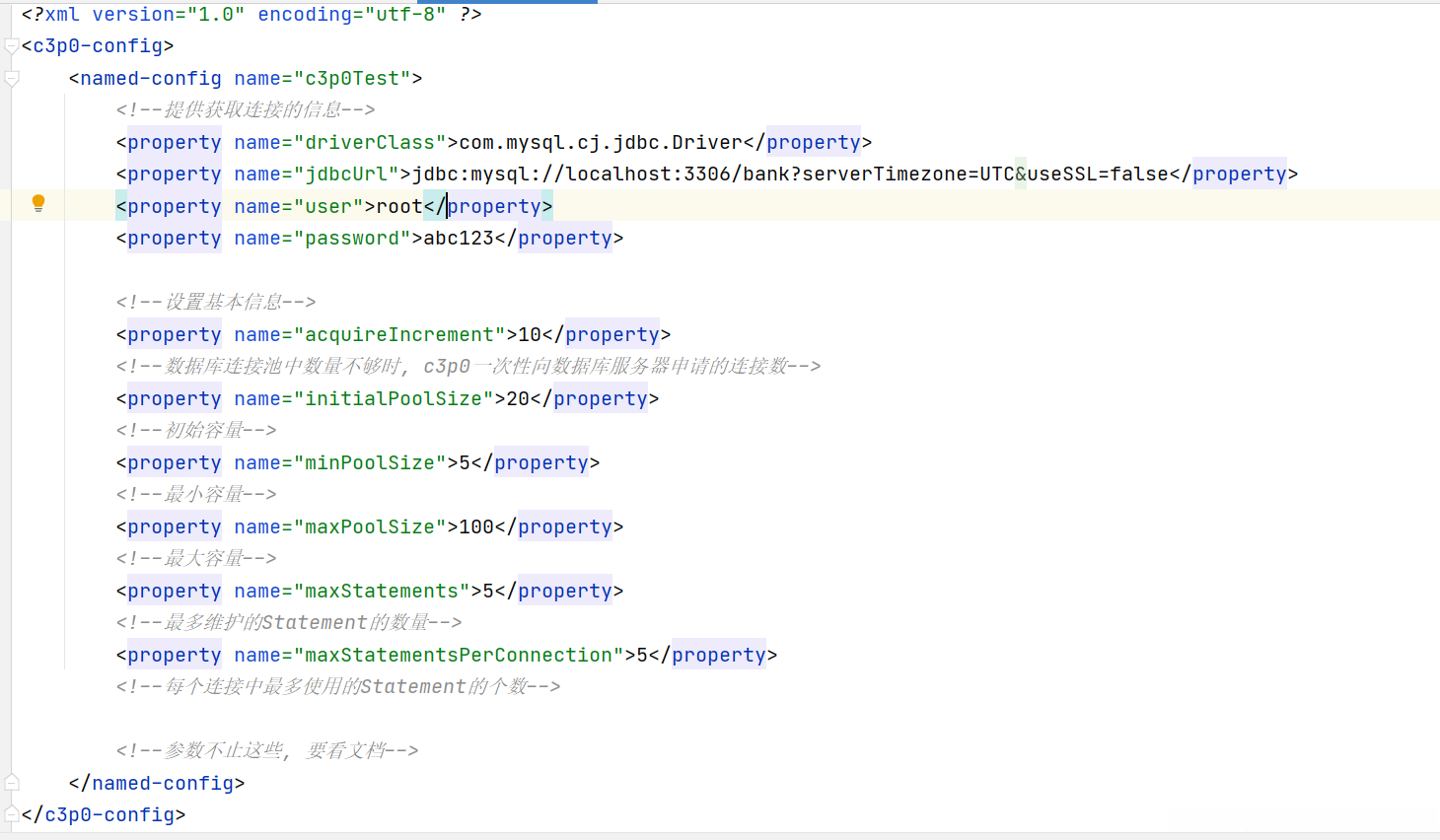Click the password value abc123

[x=459, y=239]
